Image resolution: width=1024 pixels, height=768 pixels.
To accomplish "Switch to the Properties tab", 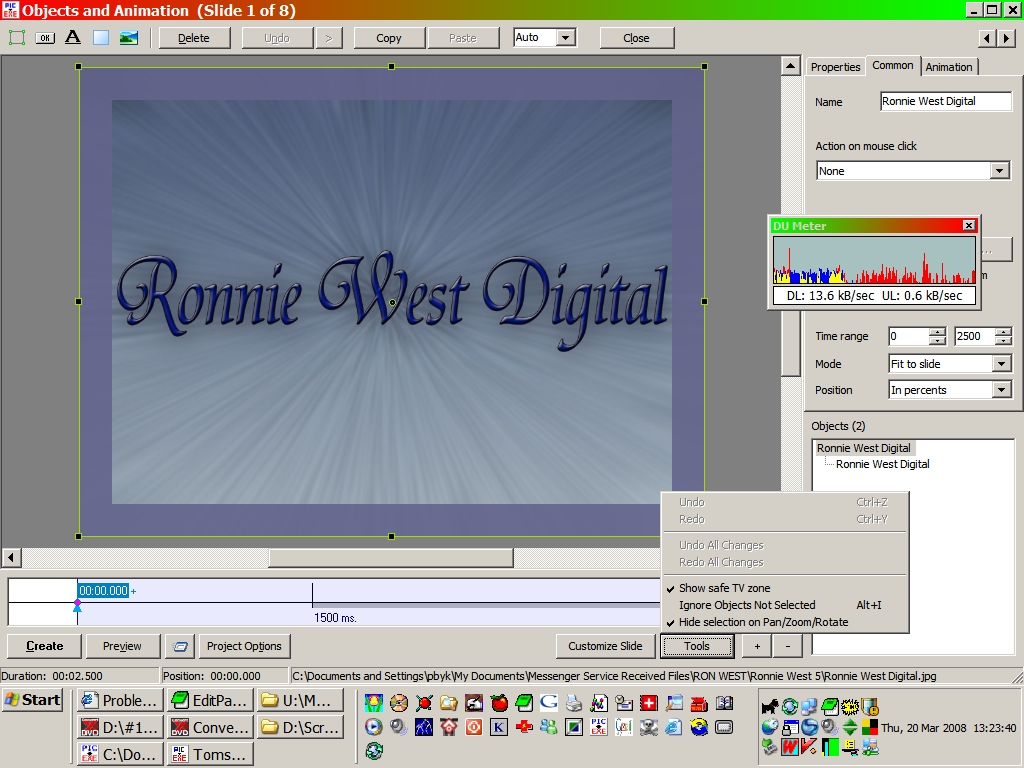I will [x=835, y=67].
